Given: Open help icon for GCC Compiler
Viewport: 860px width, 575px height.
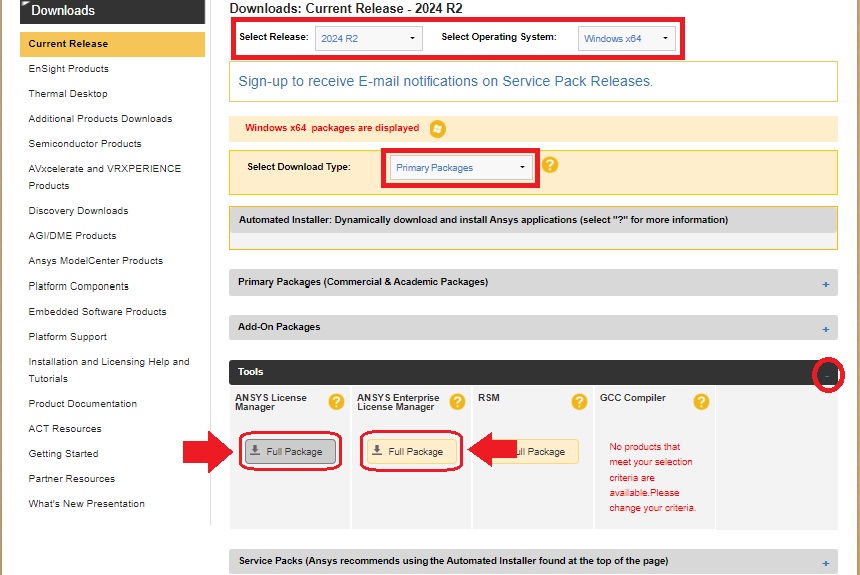Looking at the screenshot, I should [701, 402].
